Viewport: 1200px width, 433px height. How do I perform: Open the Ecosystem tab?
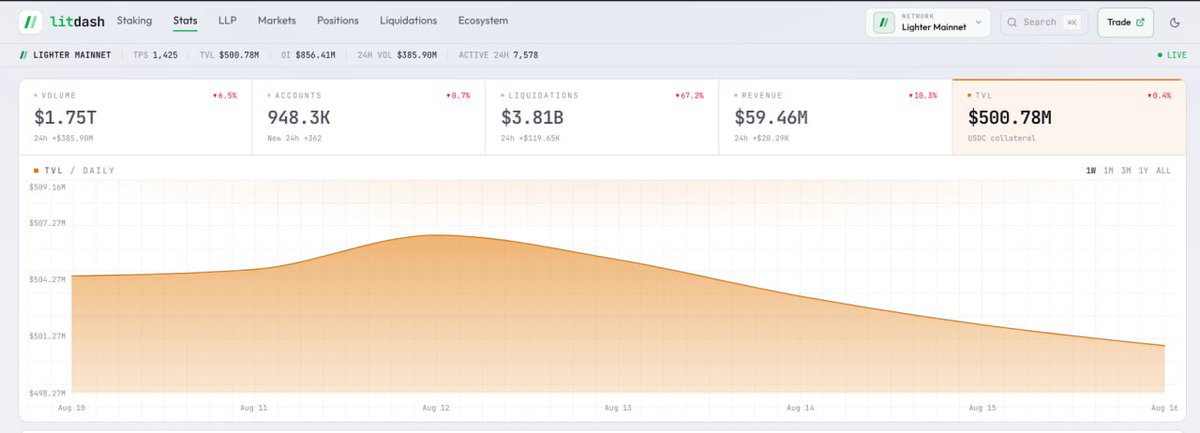483,21
